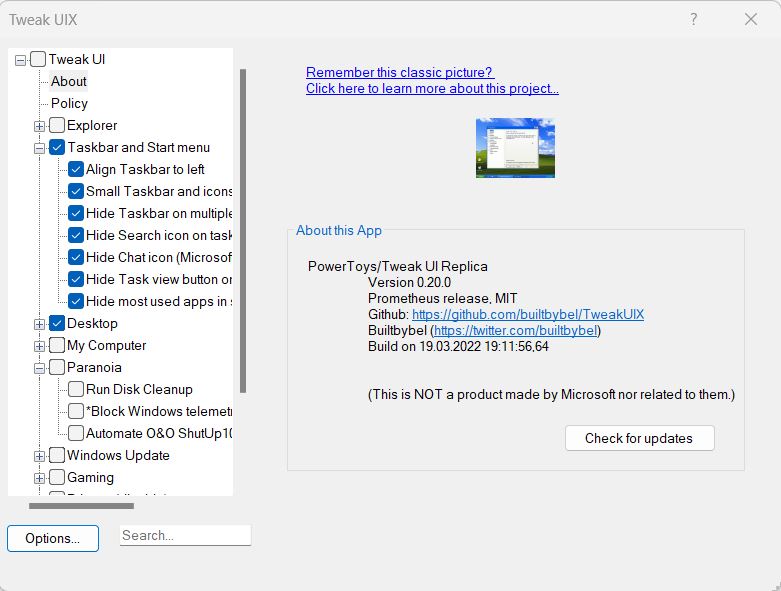
Task: Uncheck Small Taskbar and icons
Action: point(76,191)
